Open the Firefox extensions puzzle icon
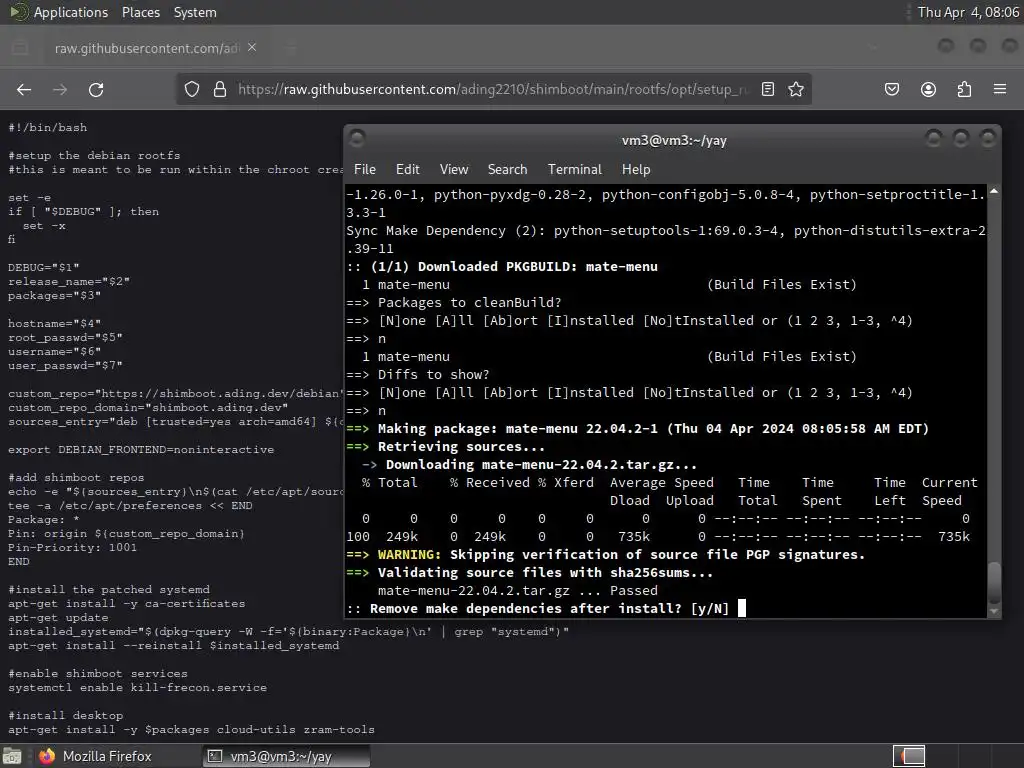Image resolution: width=1024 pixels, height=768 pixels. point(964,89)
